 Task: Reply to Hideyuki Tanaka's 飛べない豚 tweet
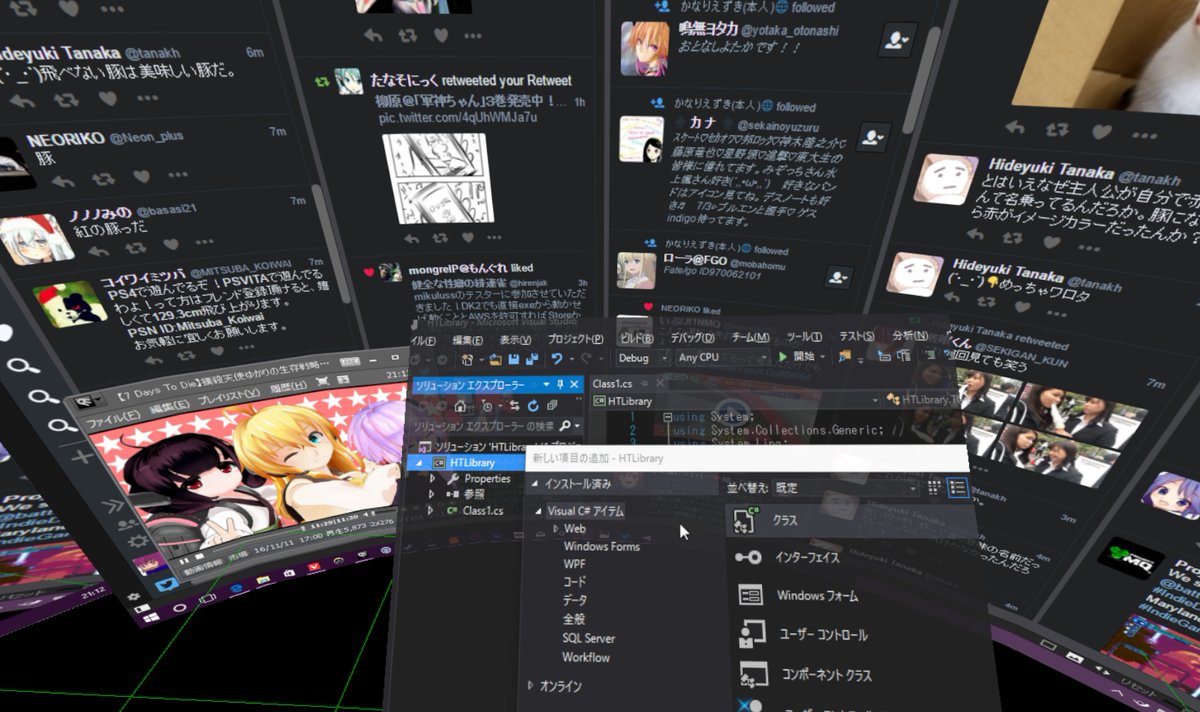(21, 101)
